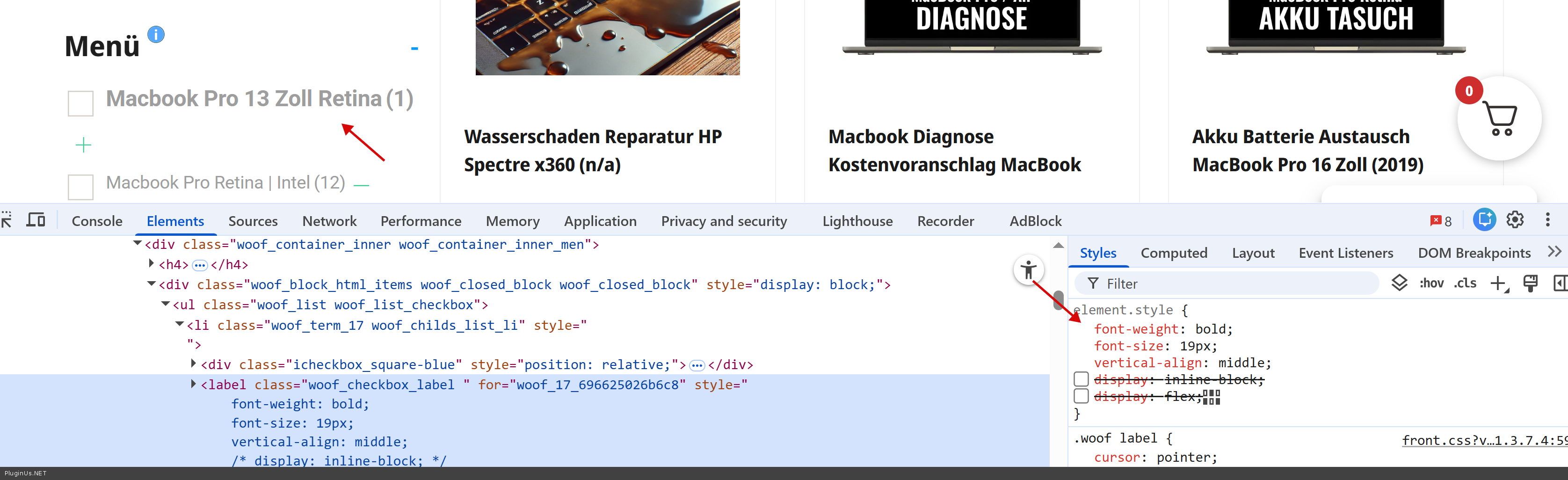Check the Macbook Pro 13 Zoll Retina checkbox
This screenshot has width=1568, height=480.
80,103
